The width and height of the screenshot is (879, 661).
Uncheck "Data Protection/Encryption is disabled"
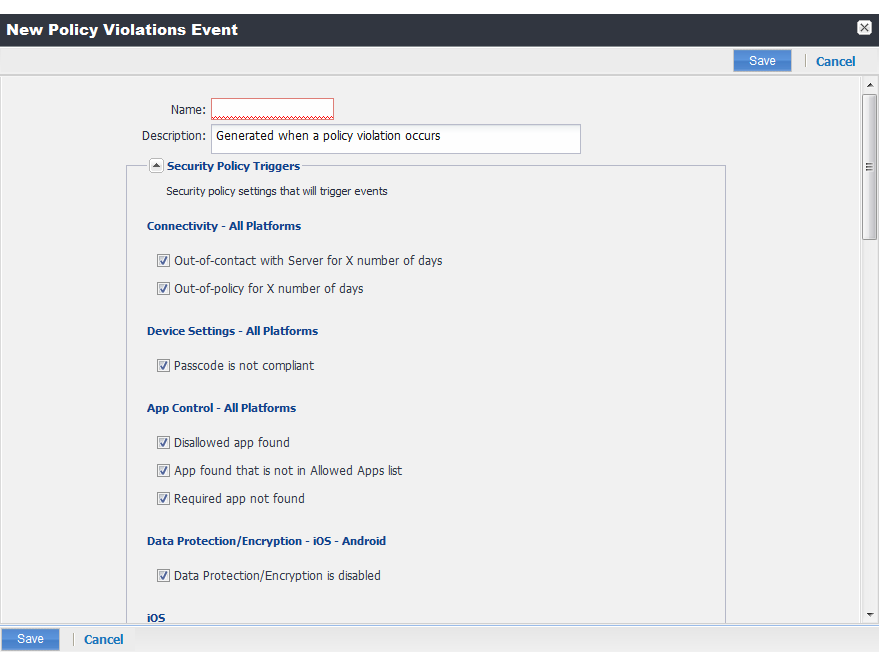click(x=163, y=575)
